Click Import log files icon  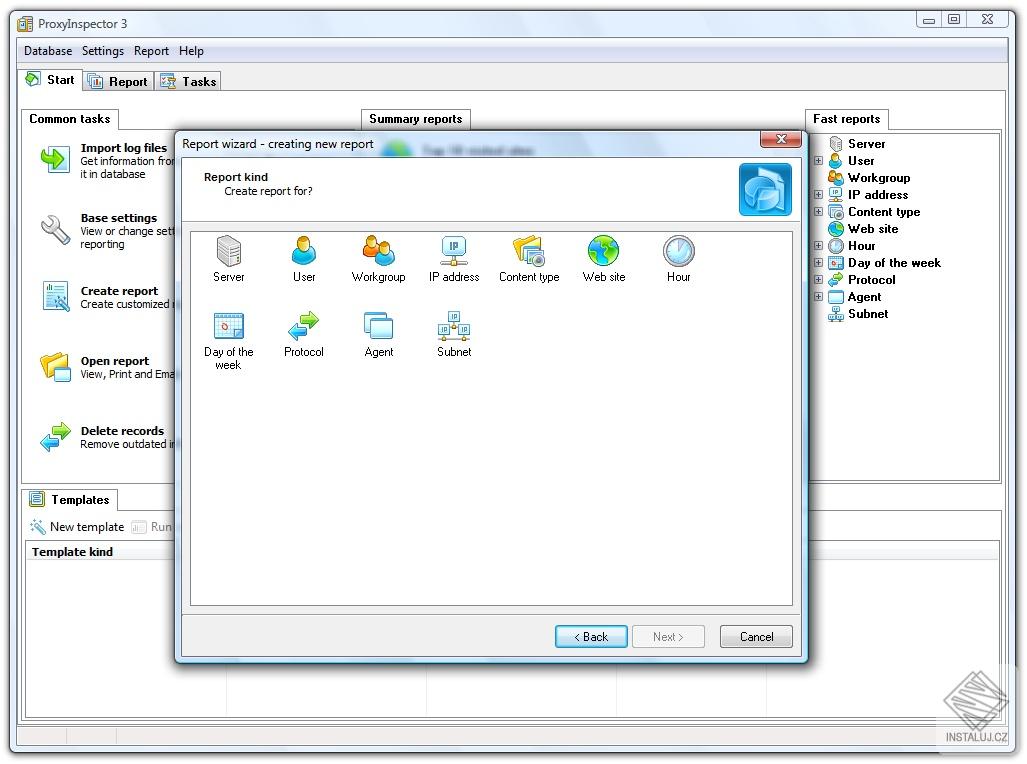55,159
